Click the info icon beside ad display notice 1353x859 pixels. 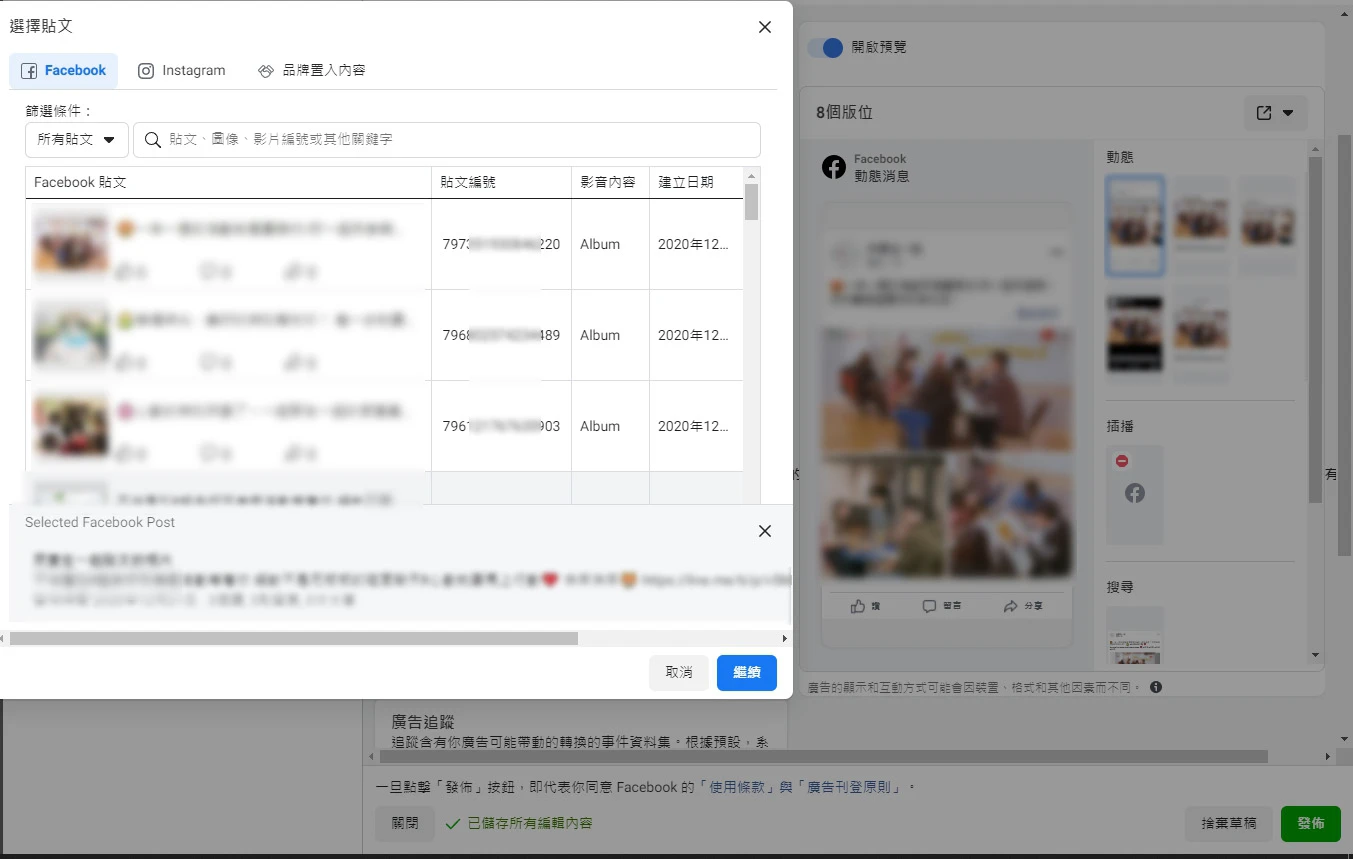[x=1156, y=687]
